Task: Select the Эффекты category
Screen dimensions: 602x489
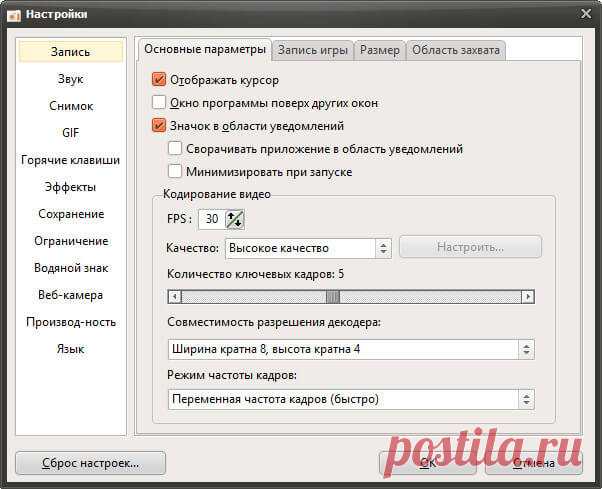Action: coord(71,187)
